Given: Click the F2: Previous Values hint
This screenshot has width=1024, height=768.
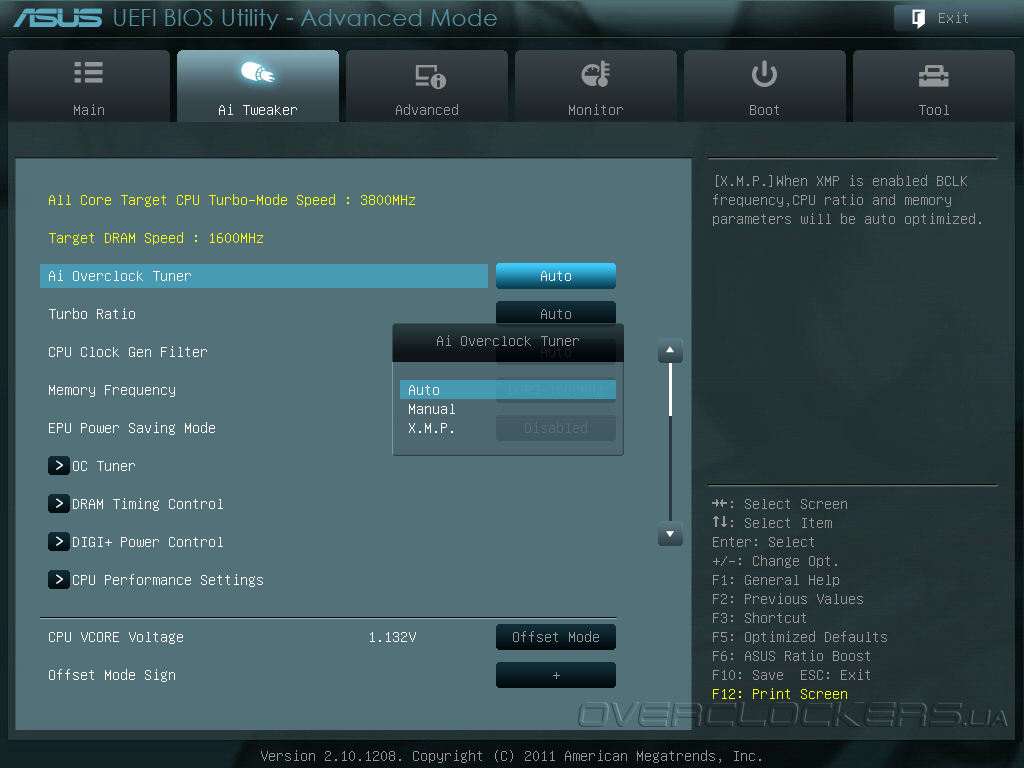Looking at the screenshot, I should click(788, 599).
